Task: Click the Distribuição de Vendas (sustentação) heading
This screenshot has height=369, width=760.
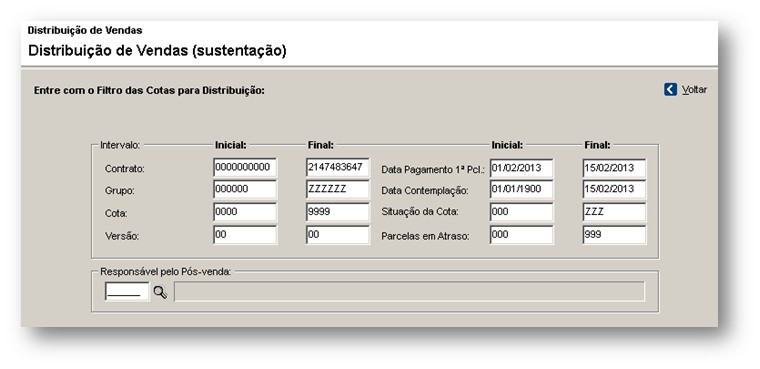Action: coord(157,50)
